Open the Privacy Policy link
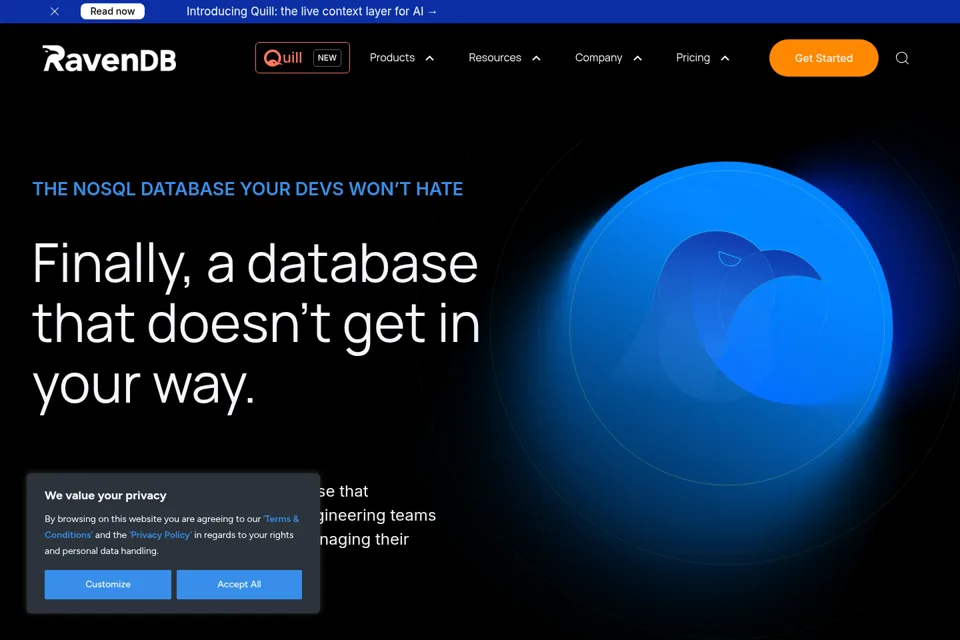Viewport: 960px width, 640px height. tap(160, 535)
